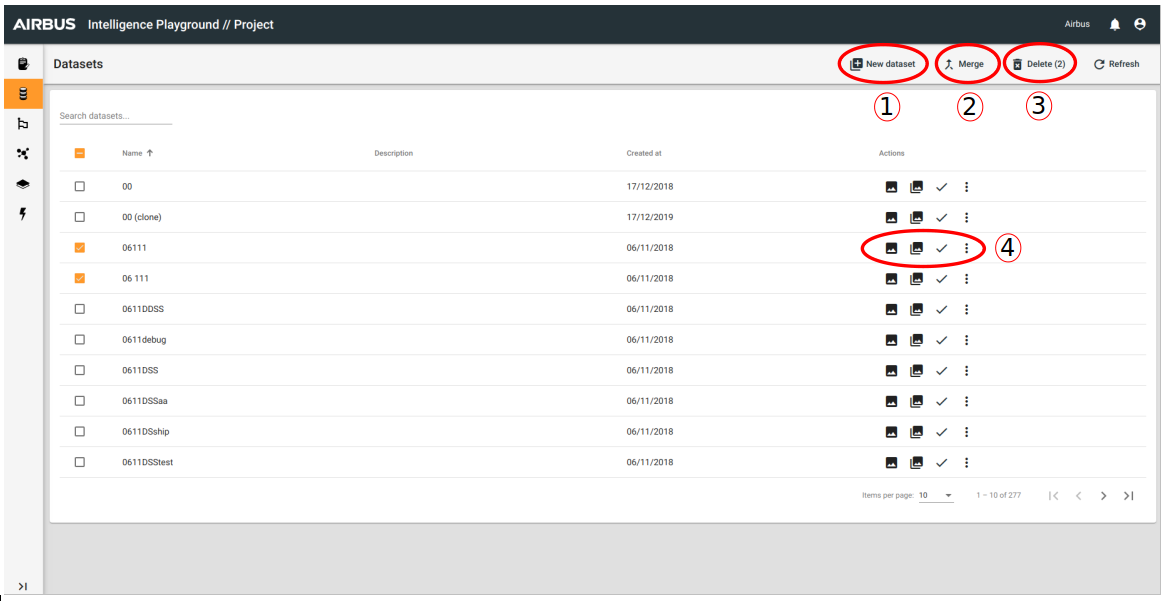Click checkmark icon for 0611debug
1167x601 pixels.
pos(941,340)
